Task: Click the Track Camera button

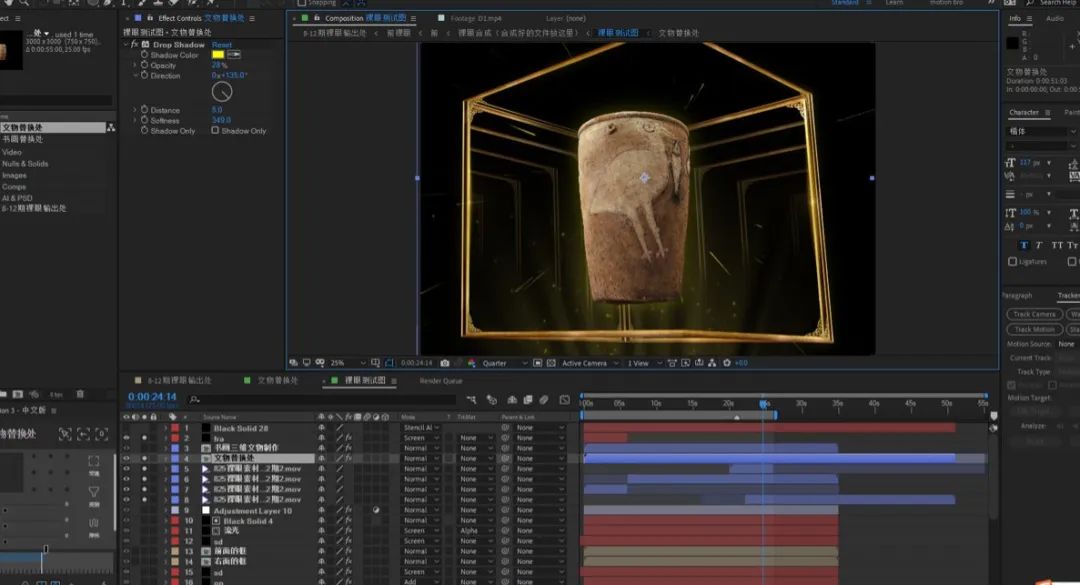Action: (x=1034, y=314)
